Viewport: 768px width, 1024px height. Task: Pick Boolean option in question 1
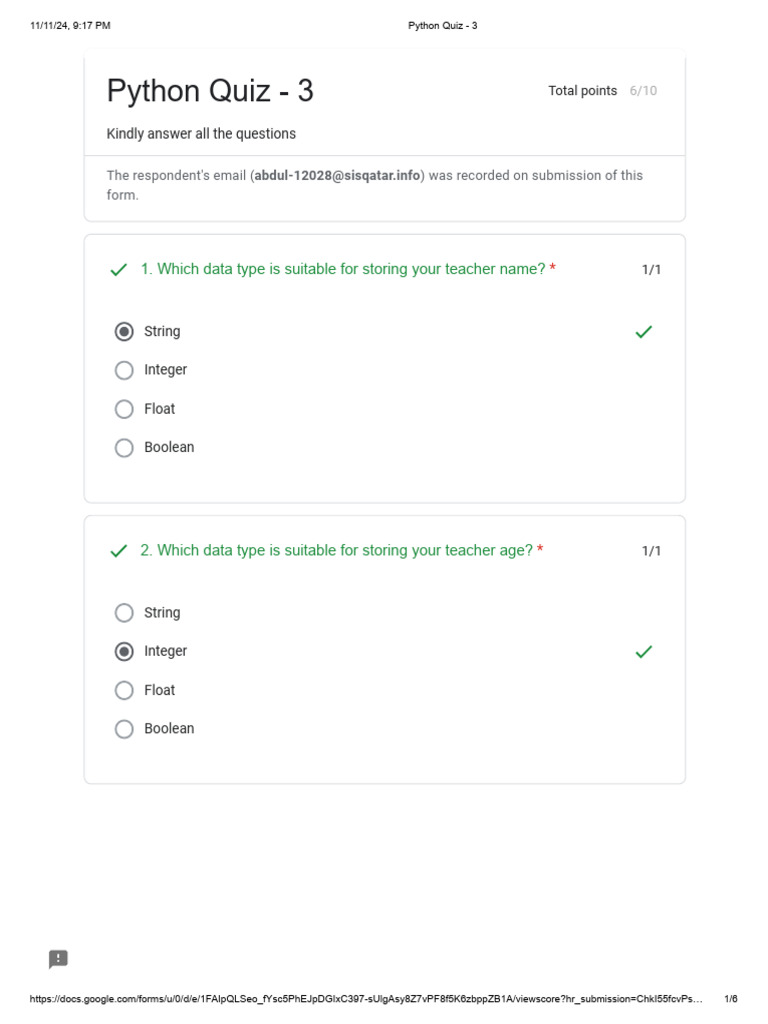[x=124, y=448]
